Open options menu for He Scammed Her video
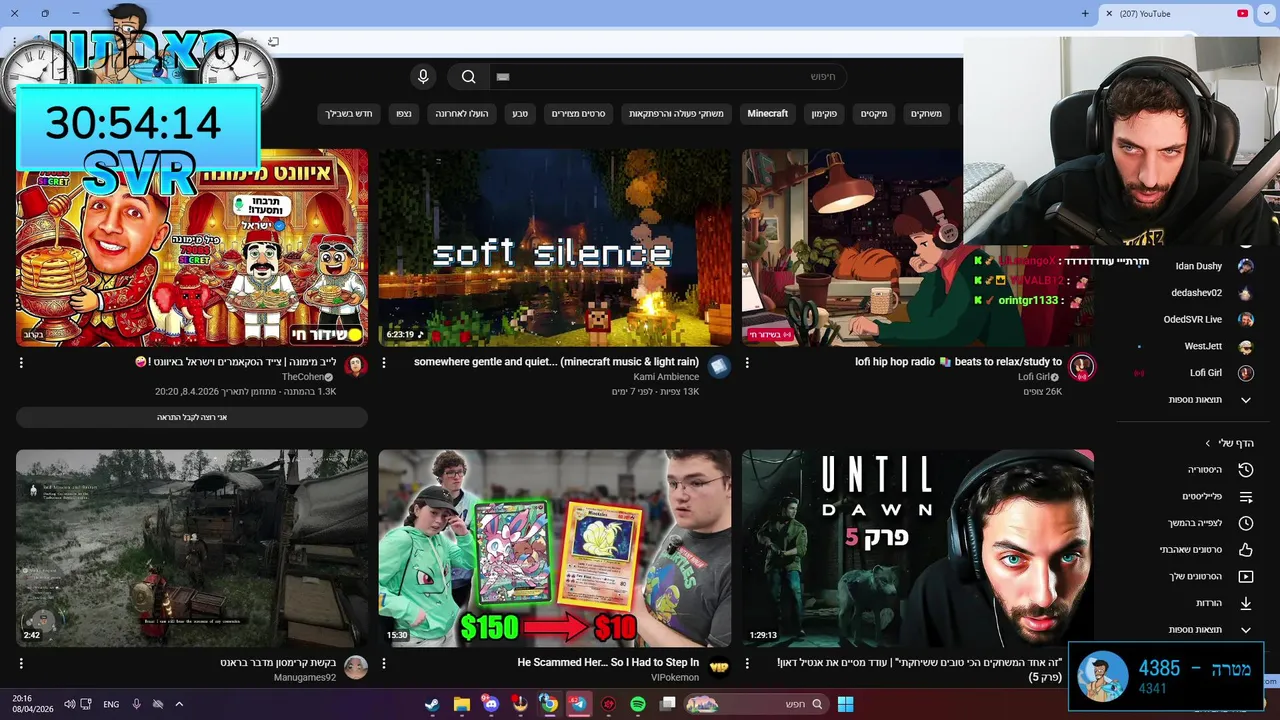 (x=384, y=663)
